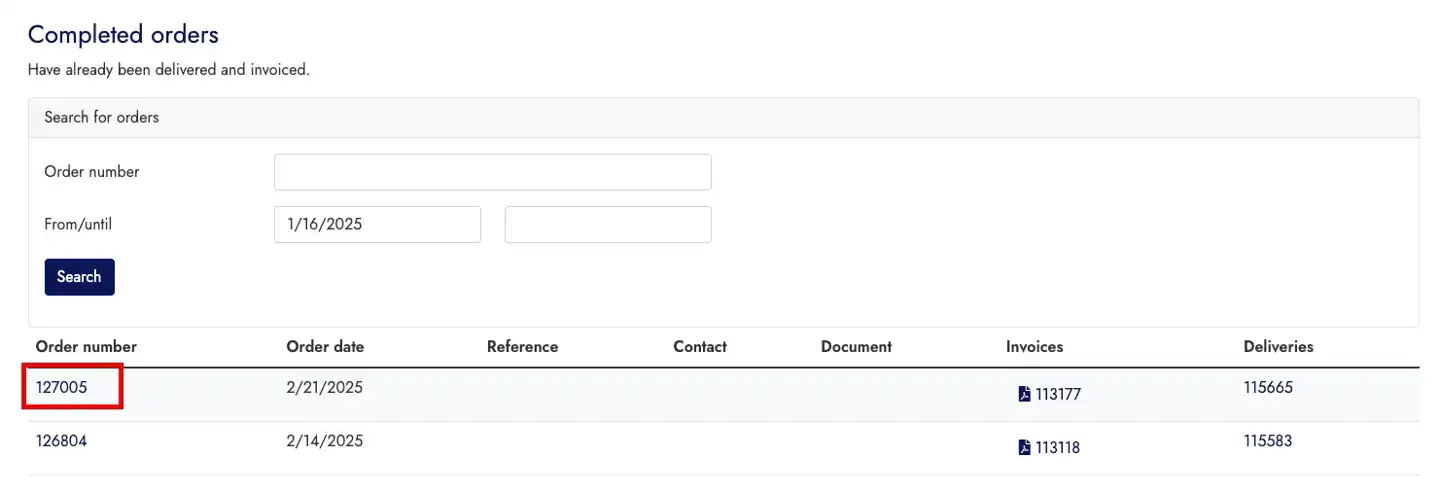Open order number 127005
Viewport: 1440px width, 492px height.
62,387
